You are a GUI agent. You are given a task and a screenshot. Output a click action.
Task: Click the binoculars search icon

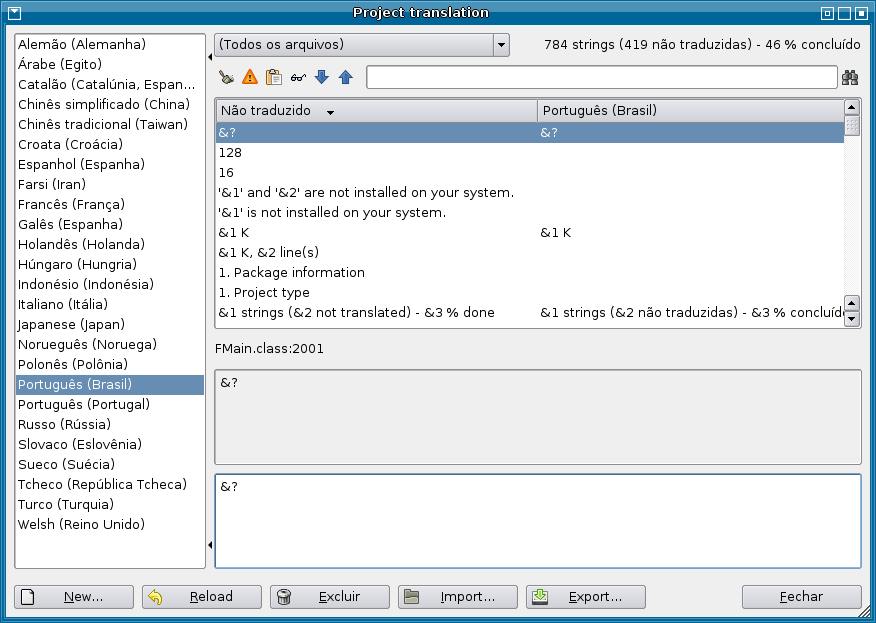850,78
